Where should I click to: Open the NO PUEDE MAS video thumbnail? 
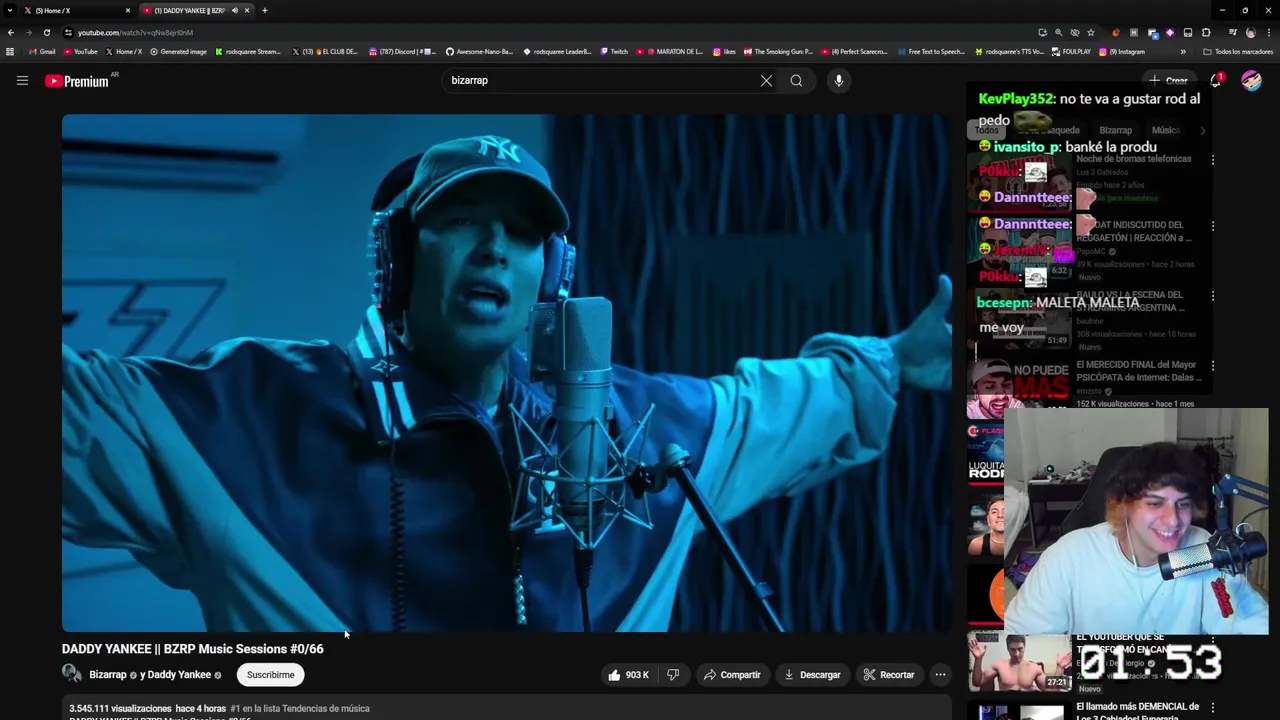pos(1018,387)
